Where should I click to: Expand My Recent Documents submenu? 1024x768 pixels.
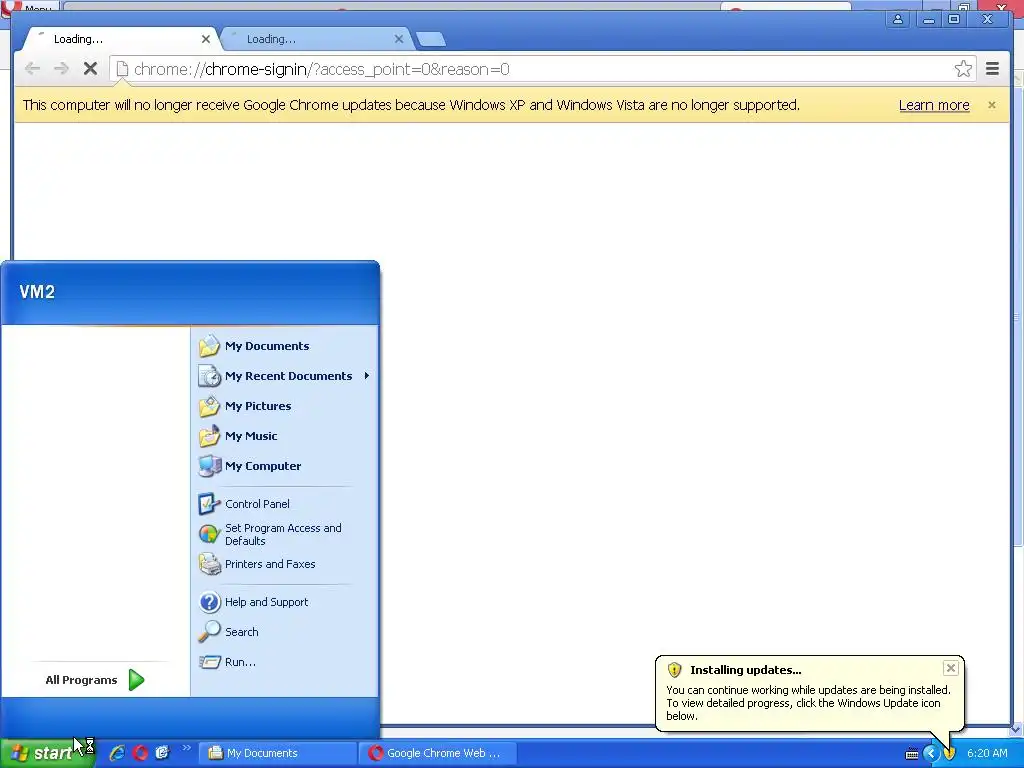[285, 376]
